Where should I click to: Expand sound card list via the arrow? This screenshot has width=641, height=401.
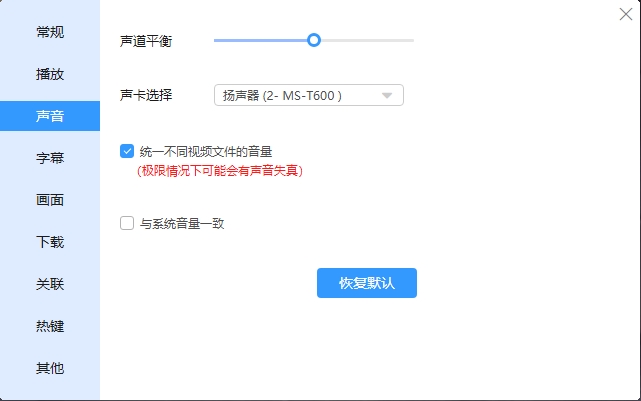[x=388, y=96]
